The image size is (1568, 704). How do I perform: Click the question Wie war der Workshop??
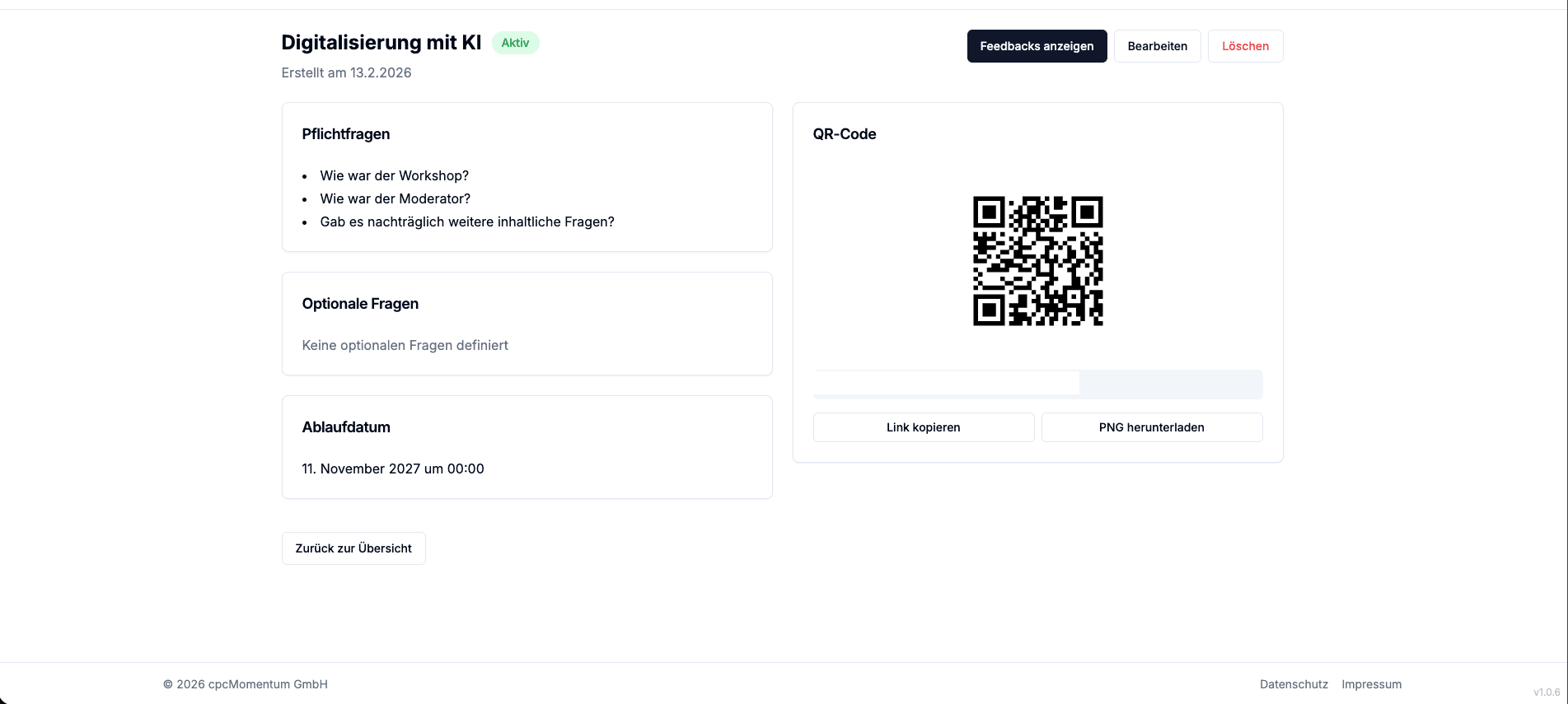(x=395, y=175)
